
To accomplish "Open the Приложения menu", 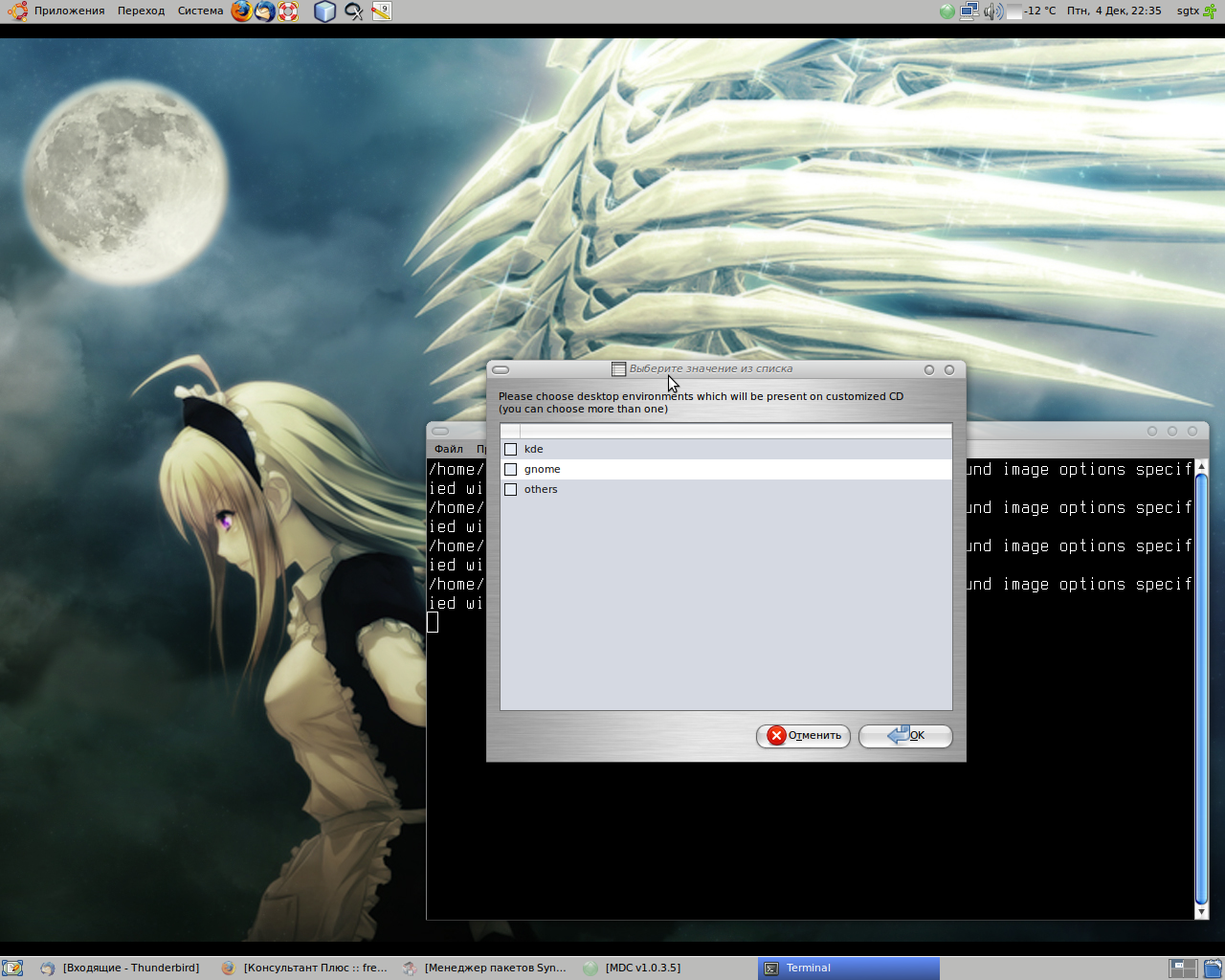I will click(69, 11).
